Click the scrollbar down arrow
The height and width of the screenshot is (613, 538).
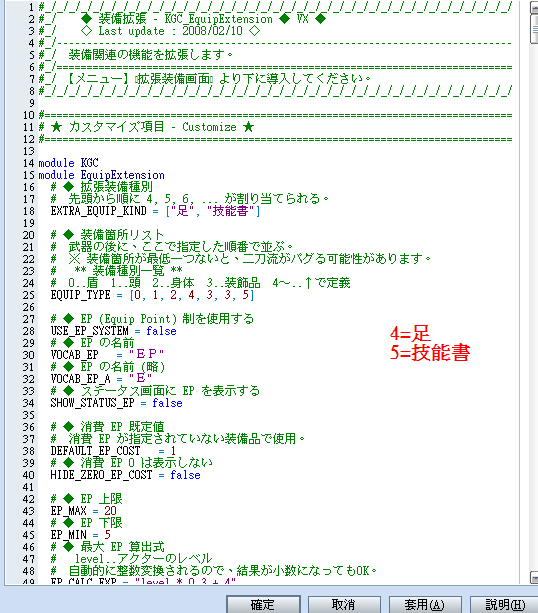pos(534,577)
